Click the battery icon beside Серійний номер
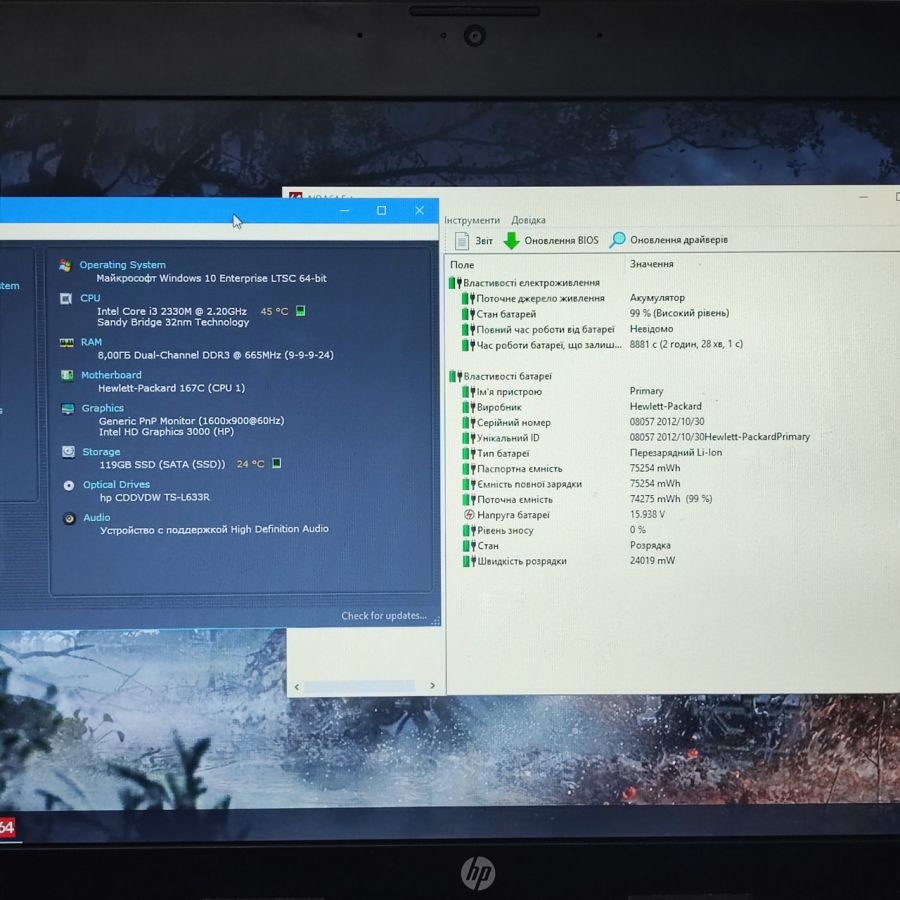The image size is (900, 900). point(469,422)
